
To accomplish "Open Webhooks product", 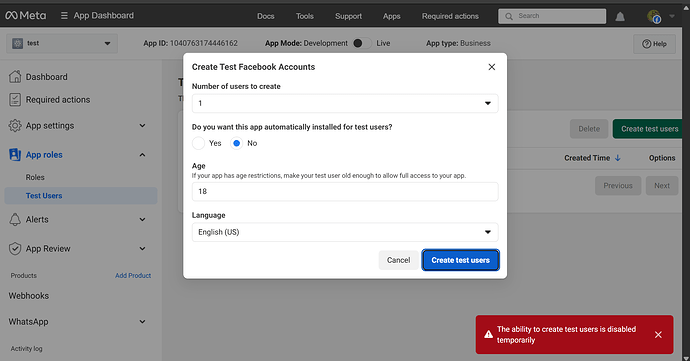I will pos(29,296).
